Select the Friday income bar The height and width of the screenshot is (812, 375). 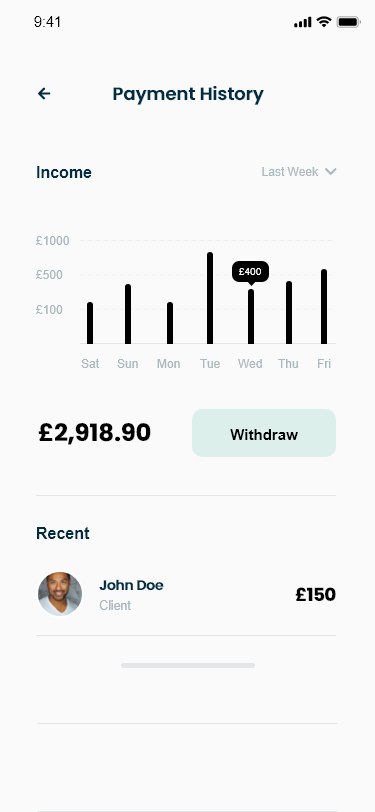point(324,307)
